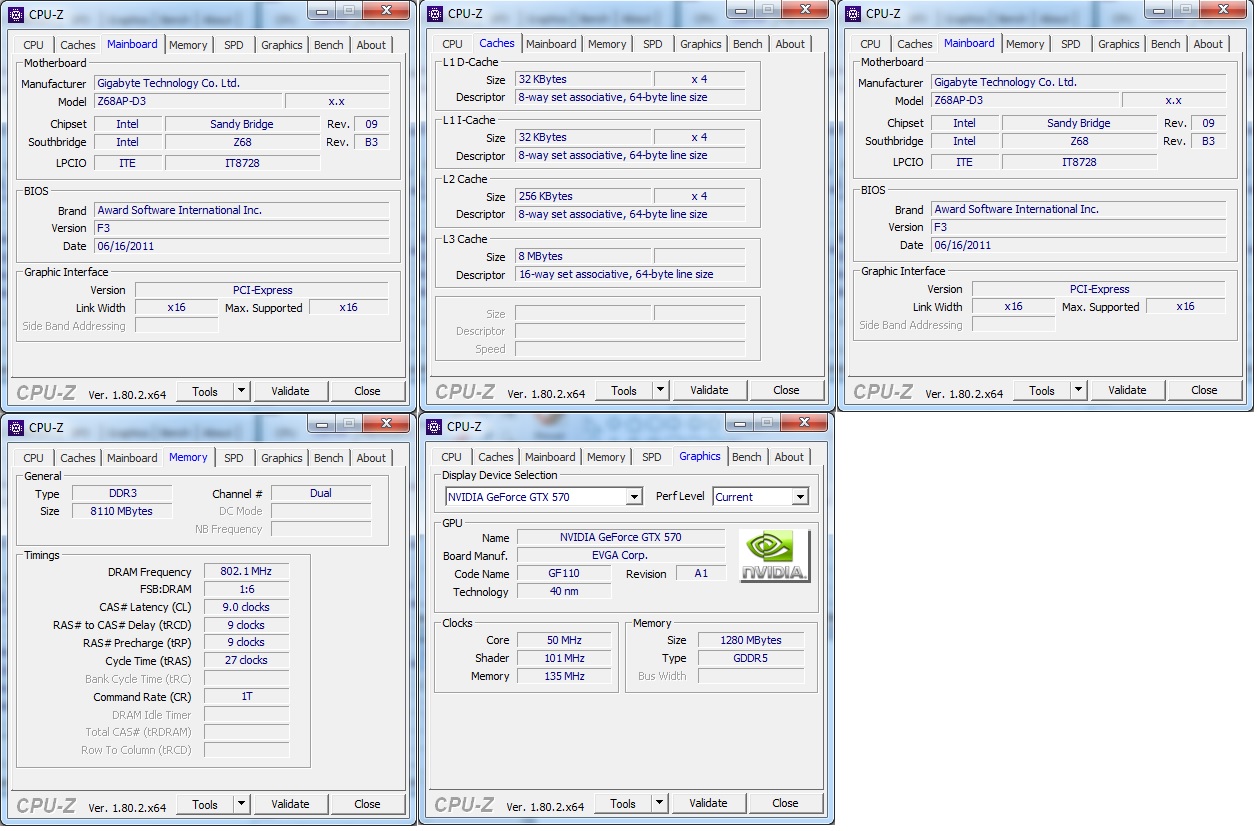Click the L2 Cache size value 256 KBytes

(x=583, y=196)
